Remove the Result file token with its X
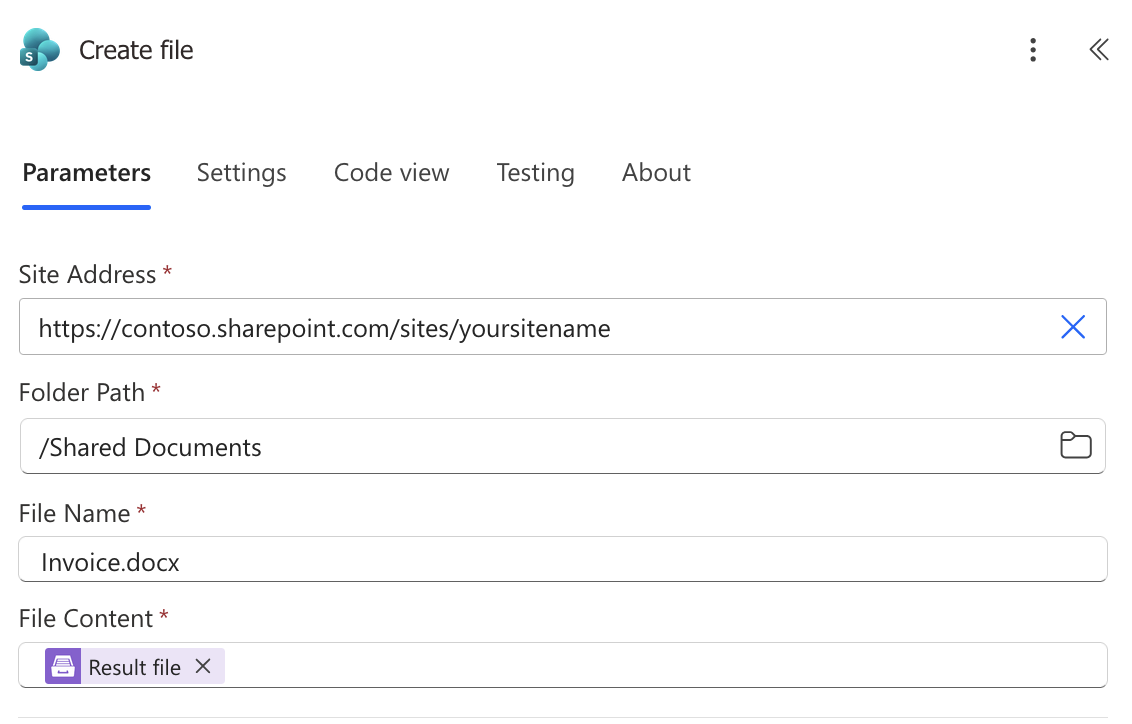 pyautogui.click(x=203, y=665)
